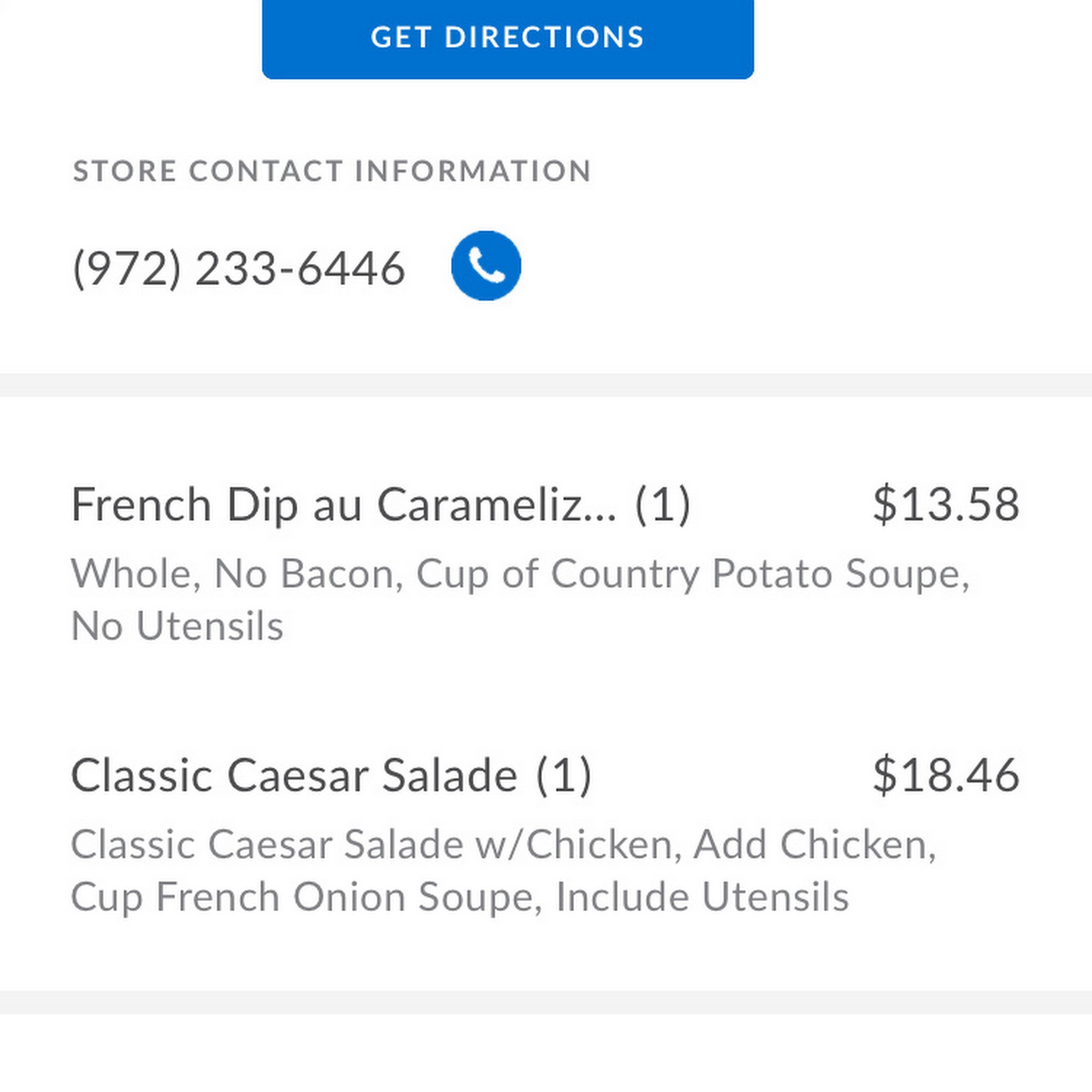Open the Classic Caesar Salade order item title
The image size is (1092, 1092).
click(x=294, y=775)
